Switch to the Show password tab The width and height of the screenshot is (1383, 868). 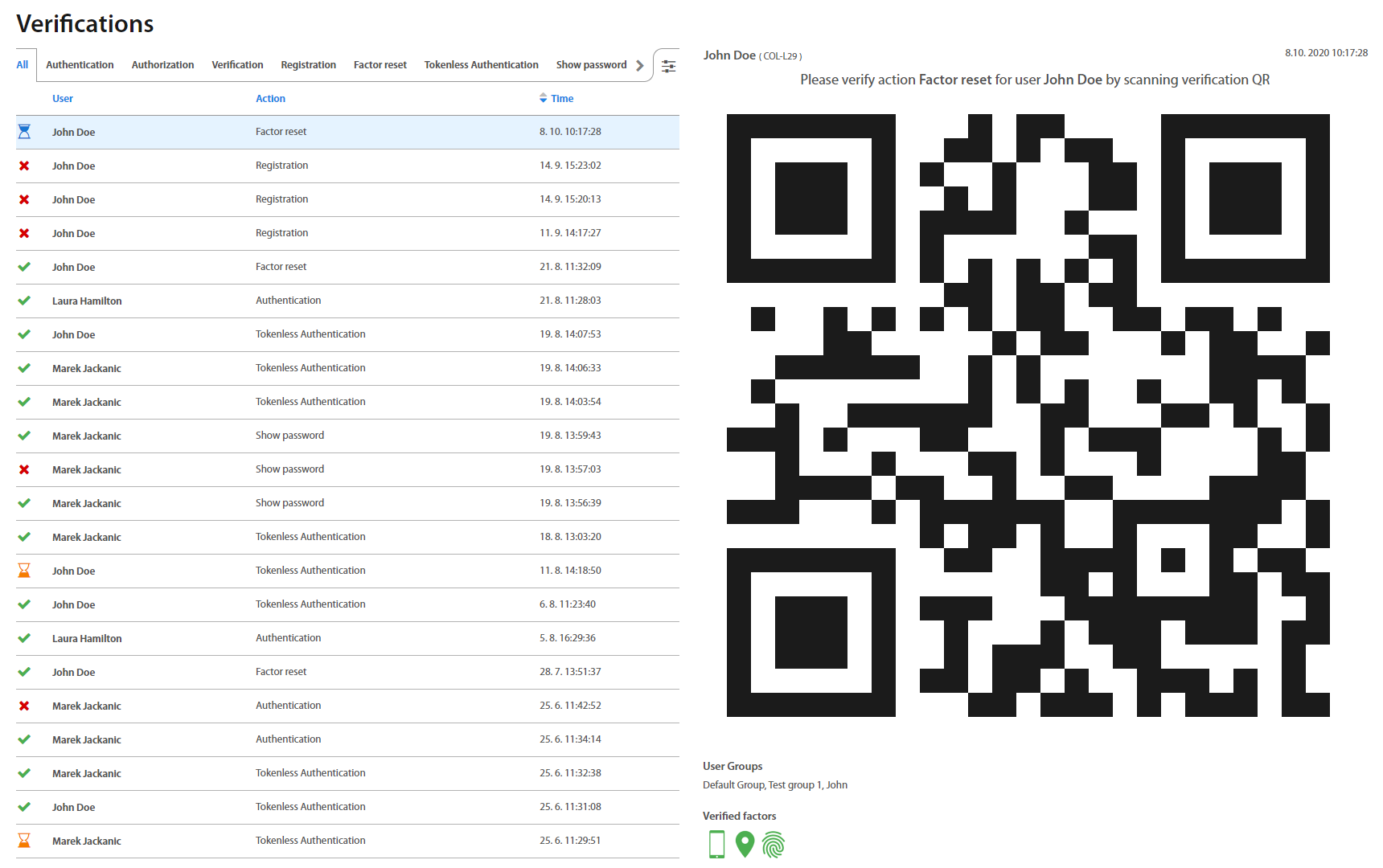click(x=591, y=65)
